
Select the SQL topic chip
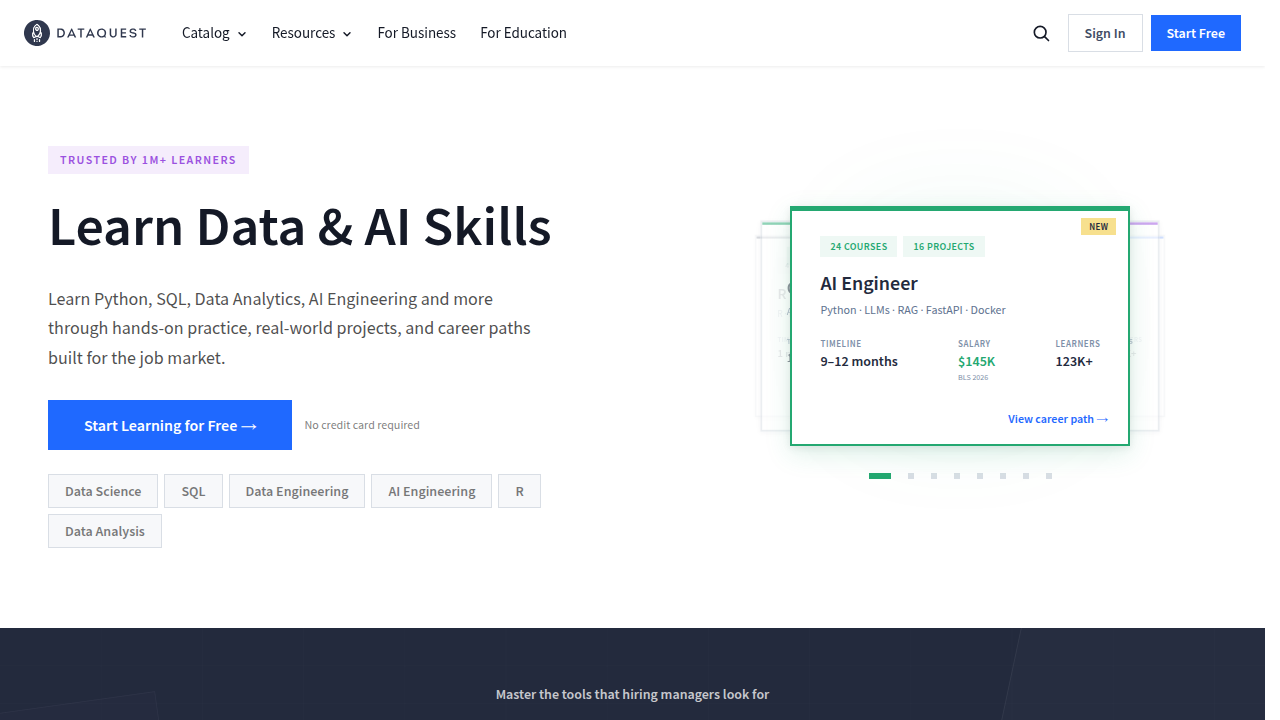coord(193,491)
